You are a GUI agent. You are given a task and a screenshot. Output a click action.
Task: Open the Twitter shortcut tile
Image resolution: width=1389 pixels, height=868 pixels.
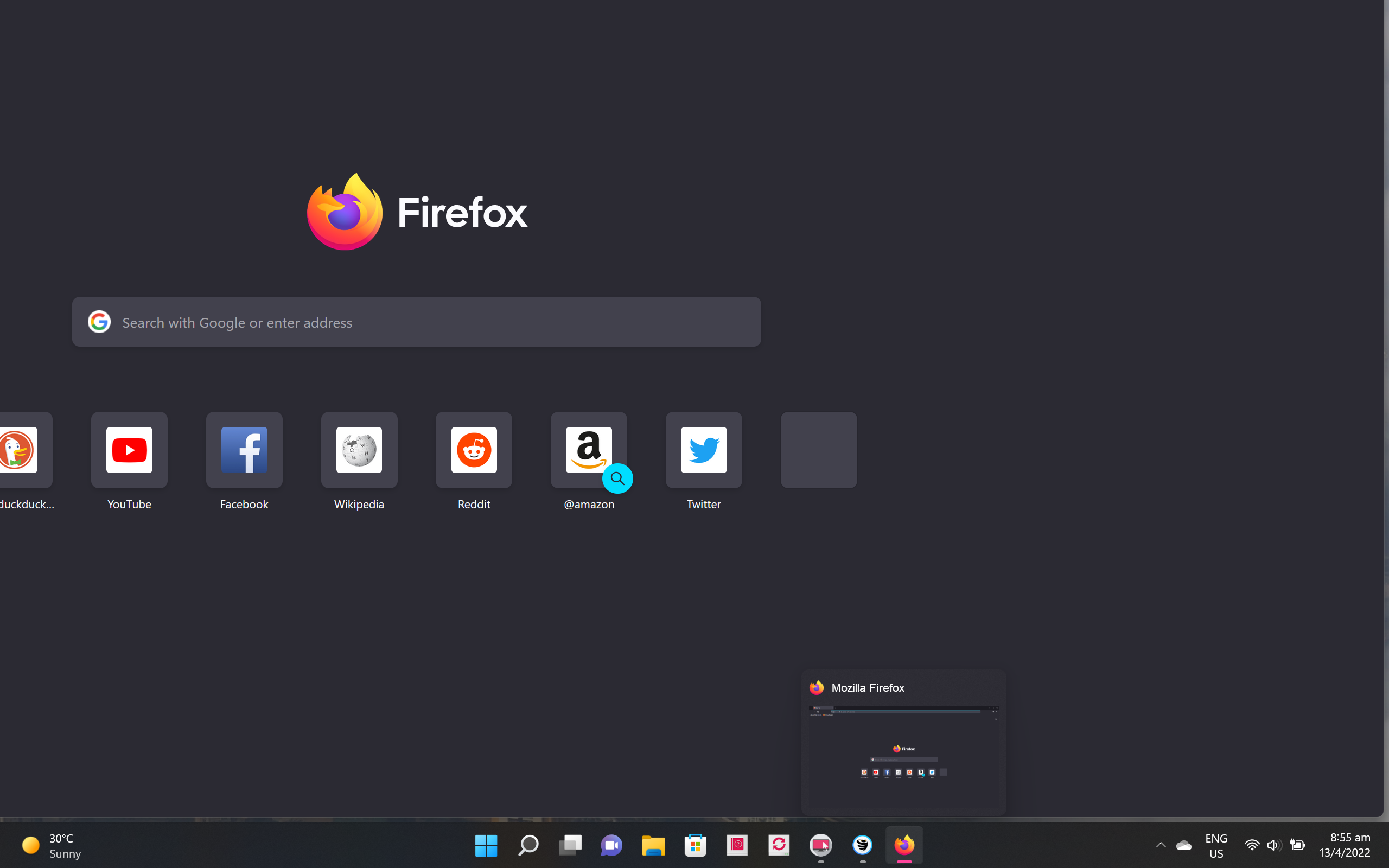[x=703, y=450]
